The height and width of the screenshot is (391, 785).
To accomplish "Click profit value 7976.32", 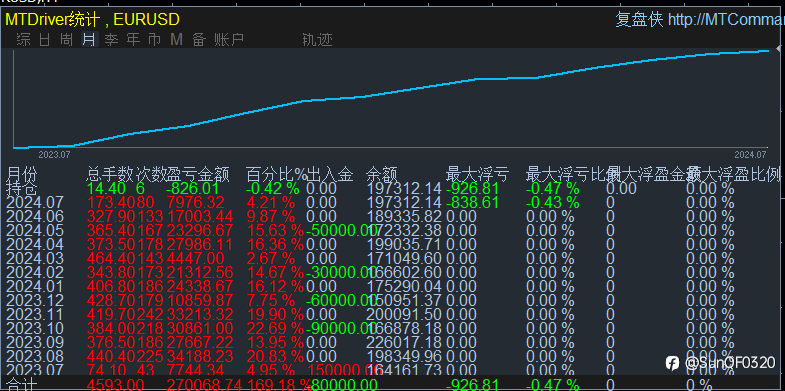I will pyautogui.click(x=196, y=203).
